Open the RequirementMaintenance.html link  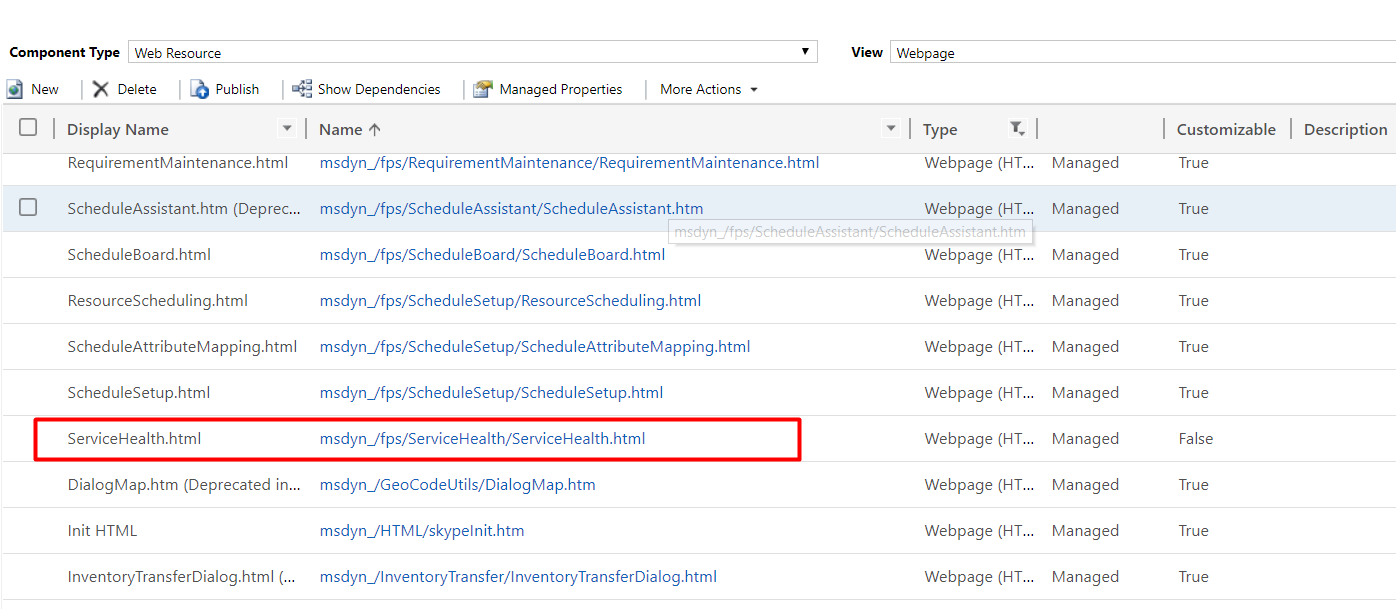point(569,162)
